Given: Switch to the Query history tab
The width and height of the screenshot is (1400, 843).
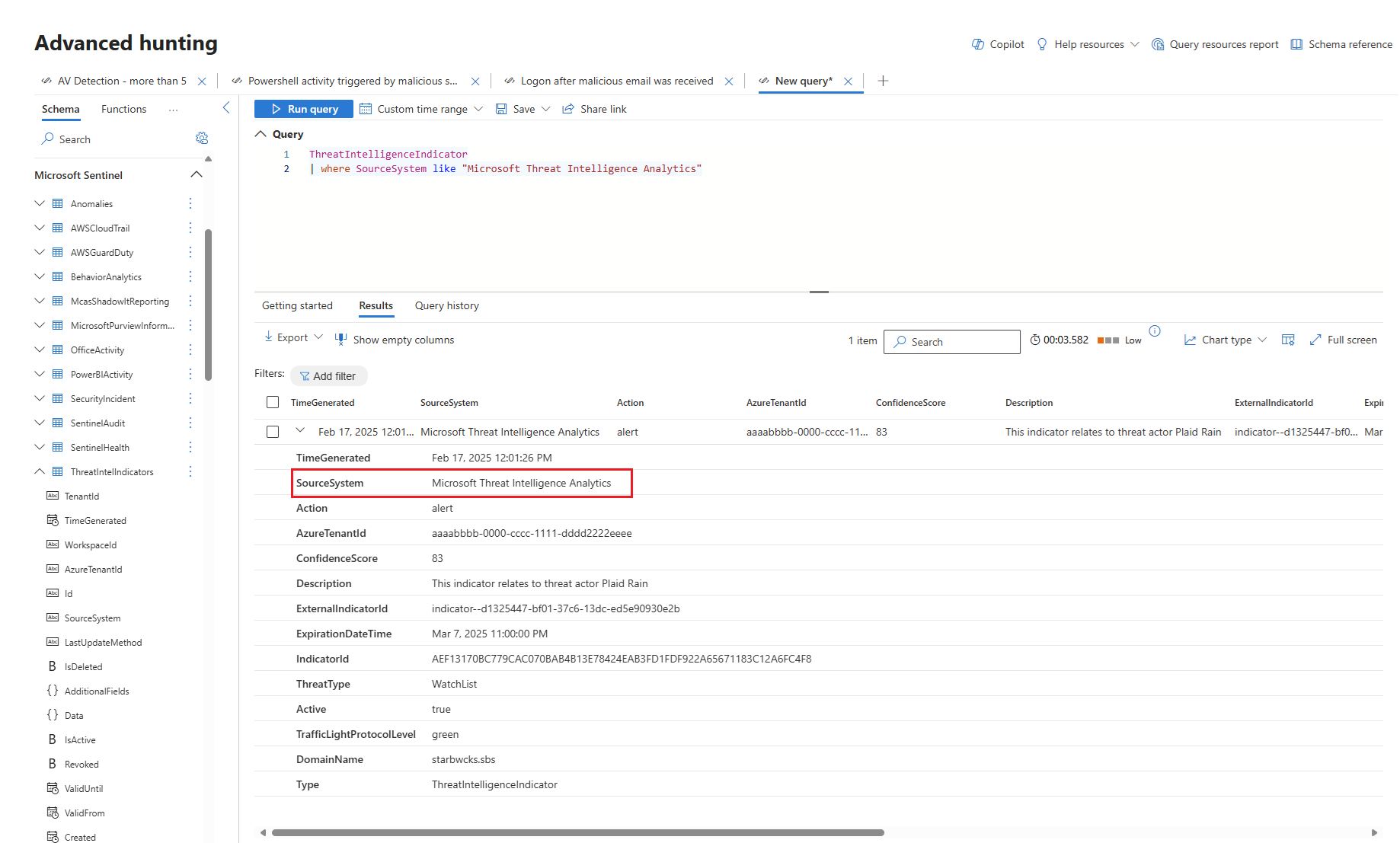Looking at the screenshot, I should (446, 305).
